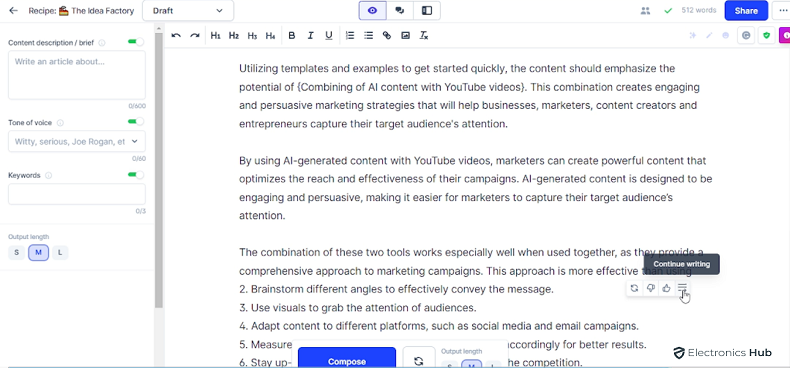Toggle underline formatting
The height and width of the screenshot is (368, 790).
click(x=328, y=36)
